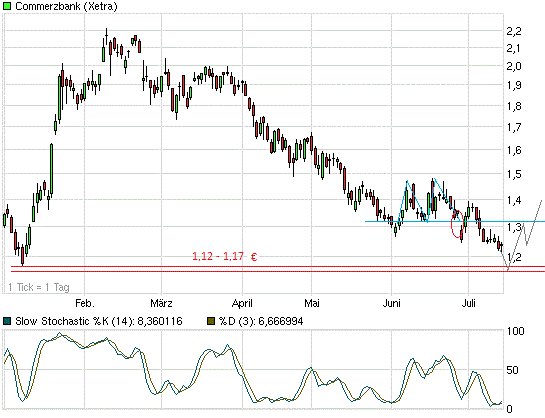Click the 1,3 price axis label
Viewport: 545px width, 418px height.
point(514,227)
